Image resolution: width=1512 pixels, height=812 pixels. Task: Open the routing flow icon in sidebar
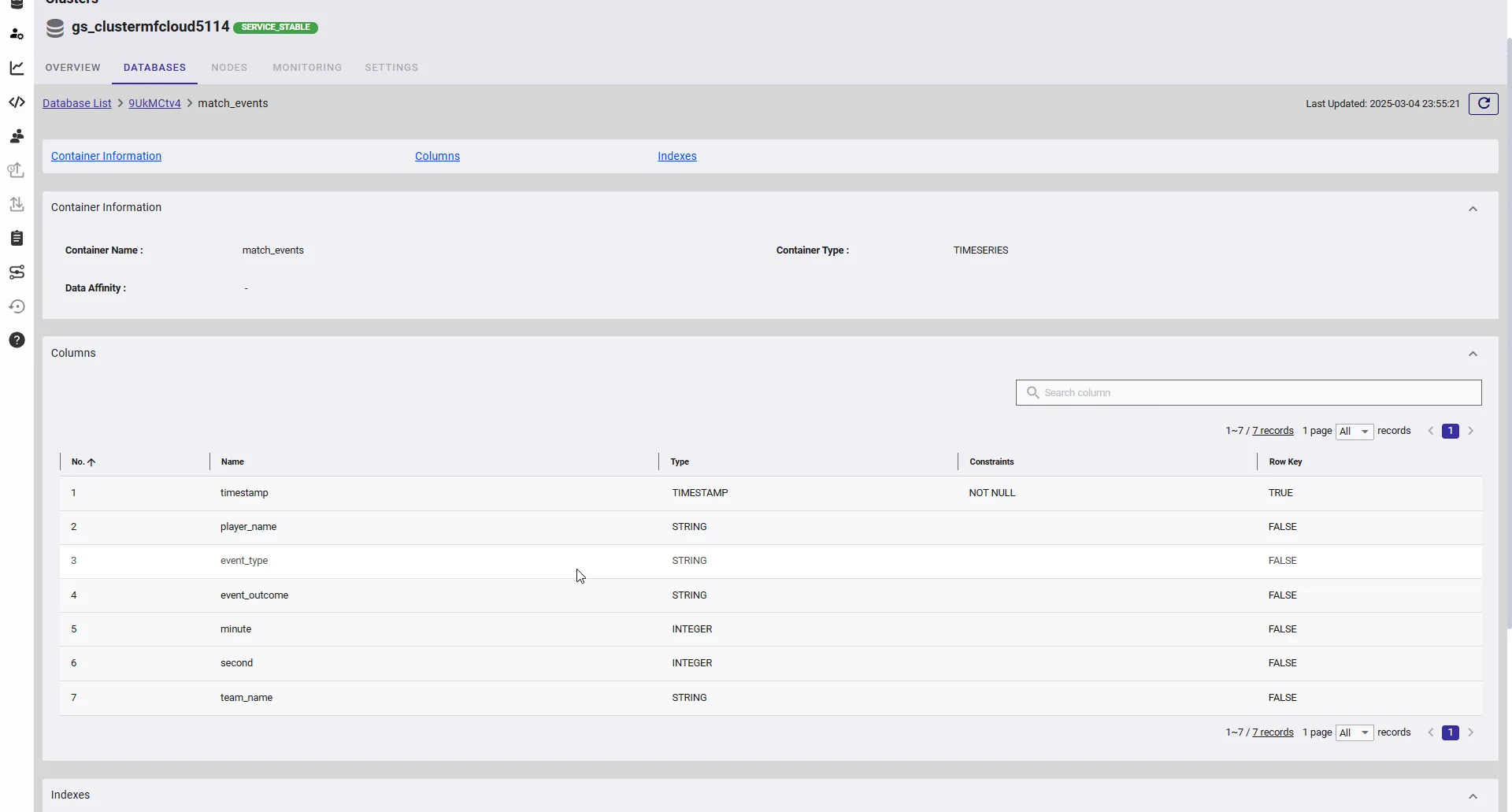tap(17, 273)
